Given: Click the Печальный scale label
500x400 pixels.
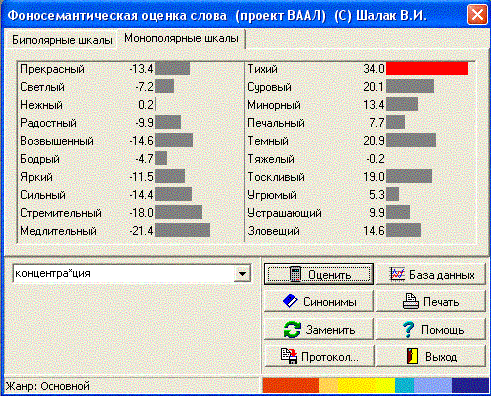Looking at the screenshot, I should (x=276, y=123).
